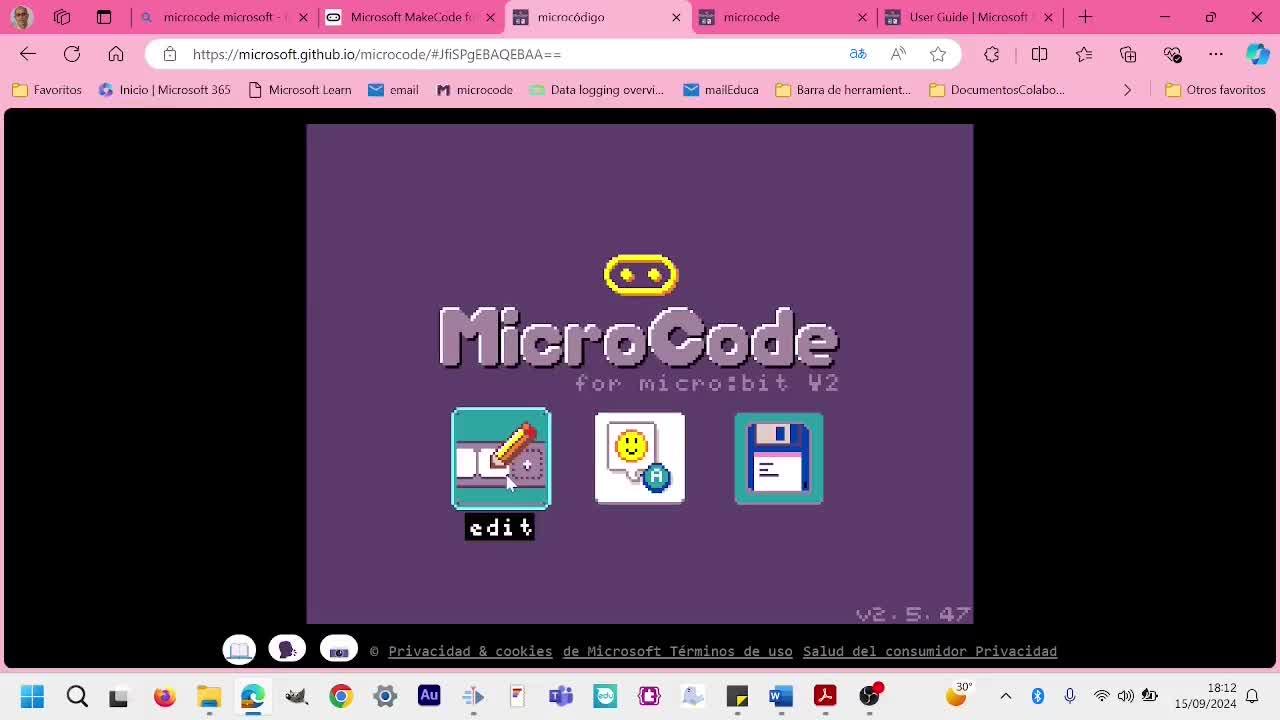Launch Google Chrome from the taskbar

(x=341, y=696)
